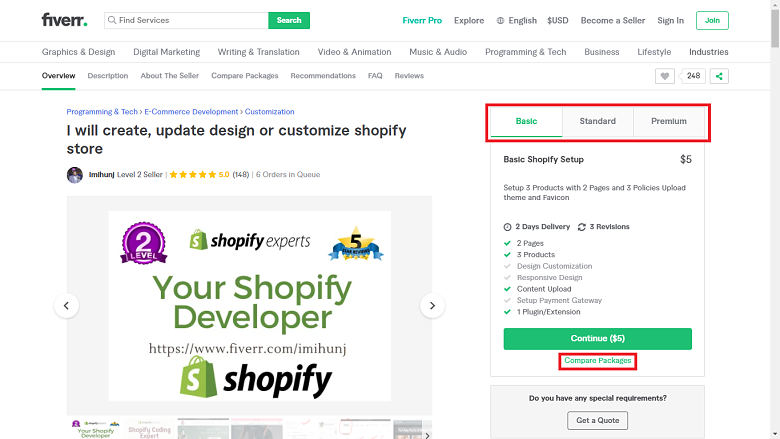Open Programming & Tech category menu
Screen dimensions: 780x439
point(526,52)
